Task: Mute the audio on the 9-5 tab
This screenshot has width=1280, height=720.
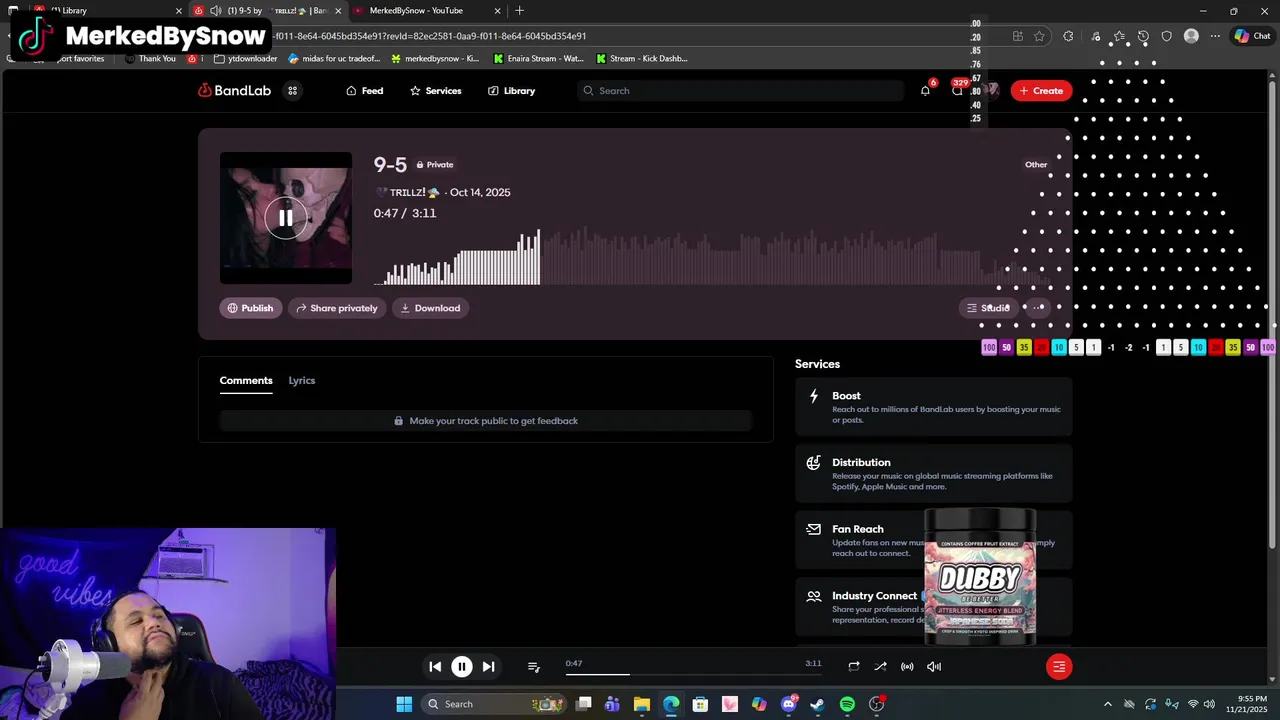Action: tap(215, 10)
